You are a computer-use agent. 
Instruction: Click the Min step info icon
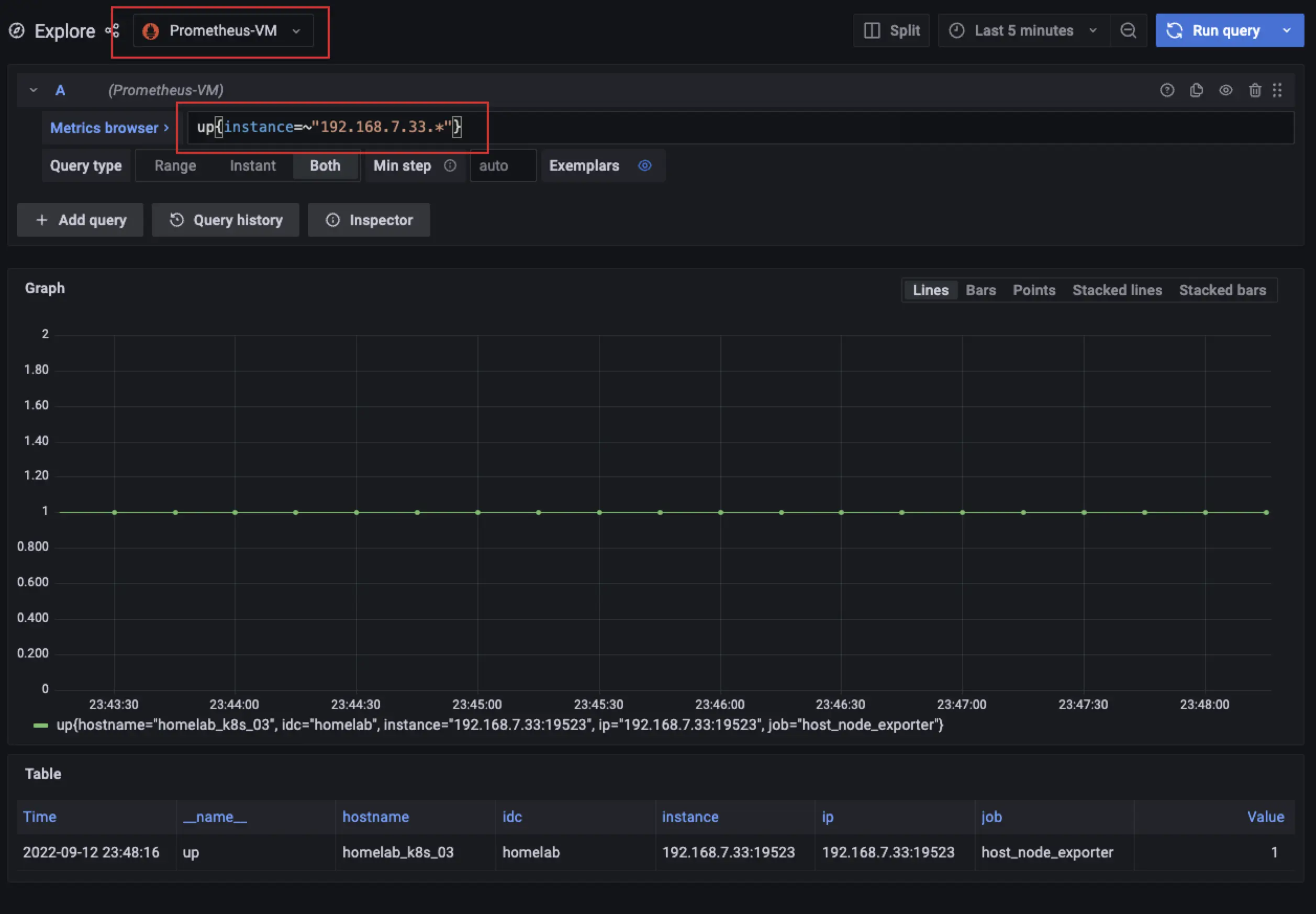pyautogui.click(x=450, y=165)
